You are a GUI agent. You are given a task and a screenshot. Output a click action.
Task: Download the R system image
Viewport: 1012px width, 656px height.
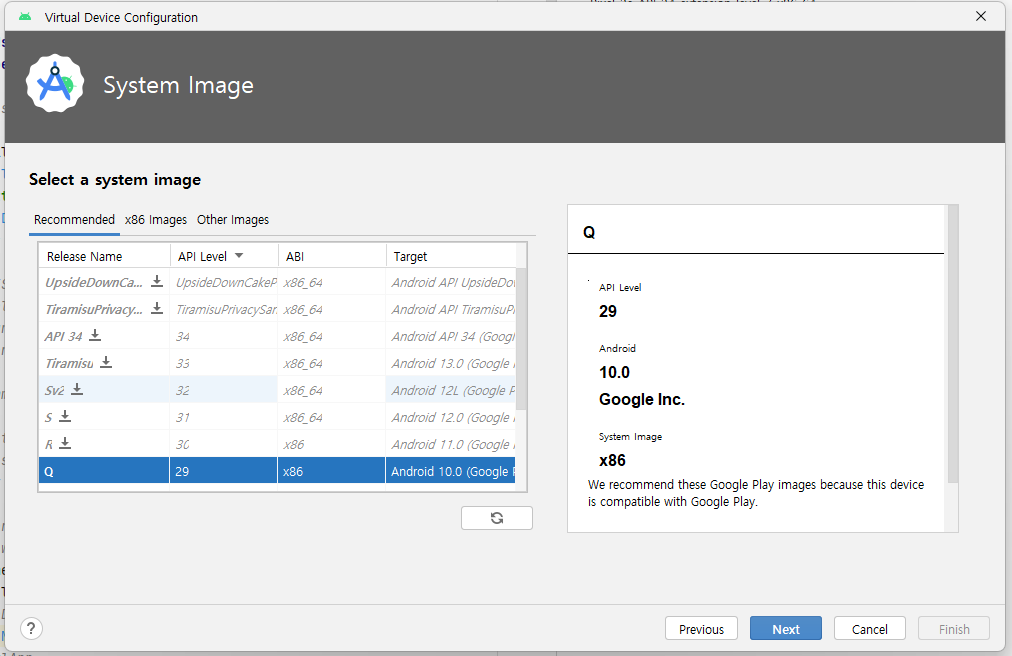65,444
